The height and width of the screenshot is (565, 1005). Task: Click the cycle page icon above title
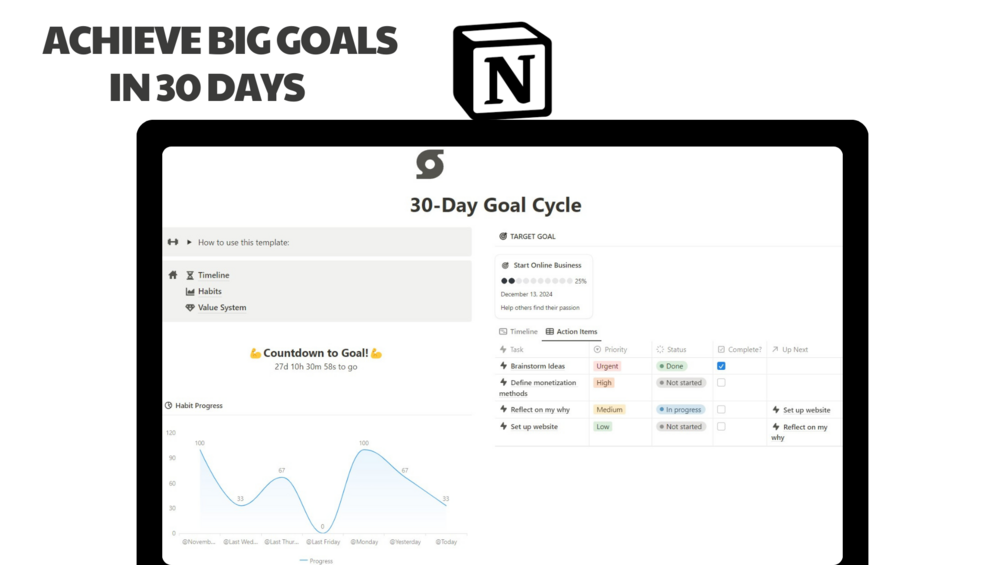tap(429, 165)
